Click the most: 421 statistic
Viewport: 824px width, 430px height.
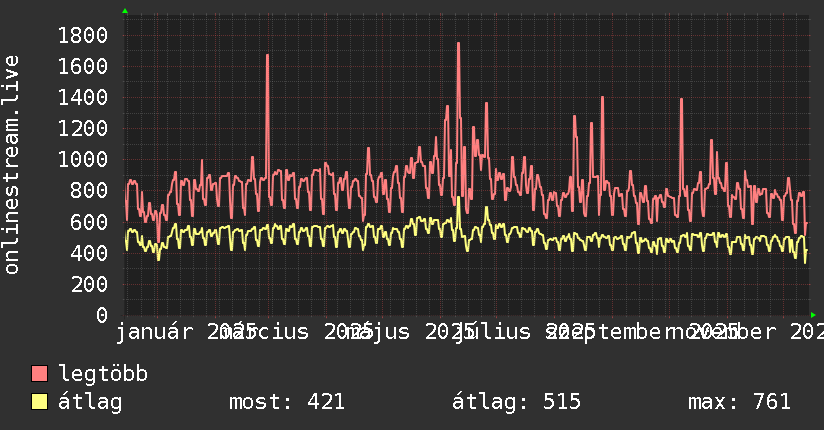[287, 402]
